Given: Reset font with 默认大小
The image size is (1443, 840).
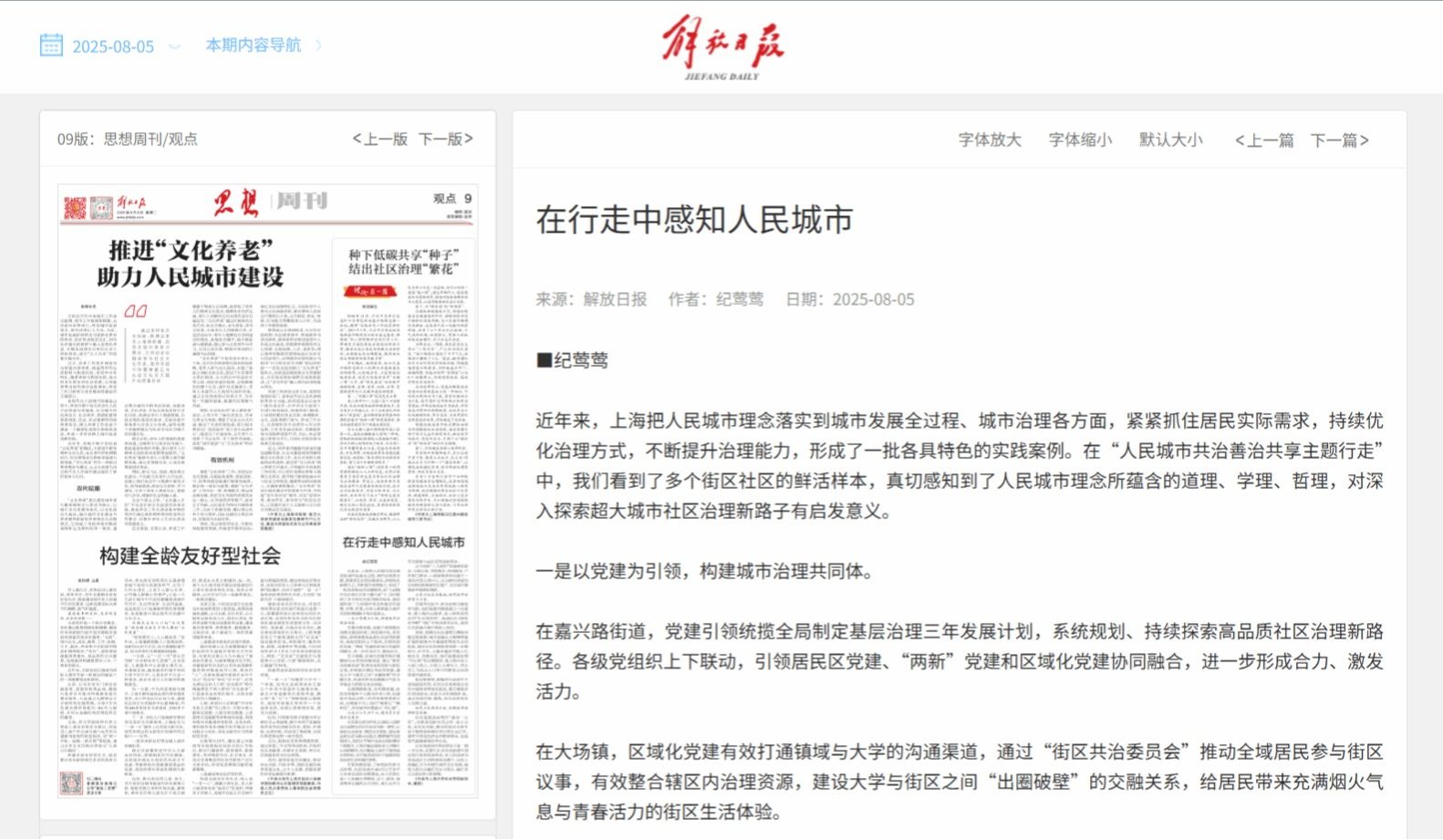Looking at the screenshot, I should (x=1170, y=140).
